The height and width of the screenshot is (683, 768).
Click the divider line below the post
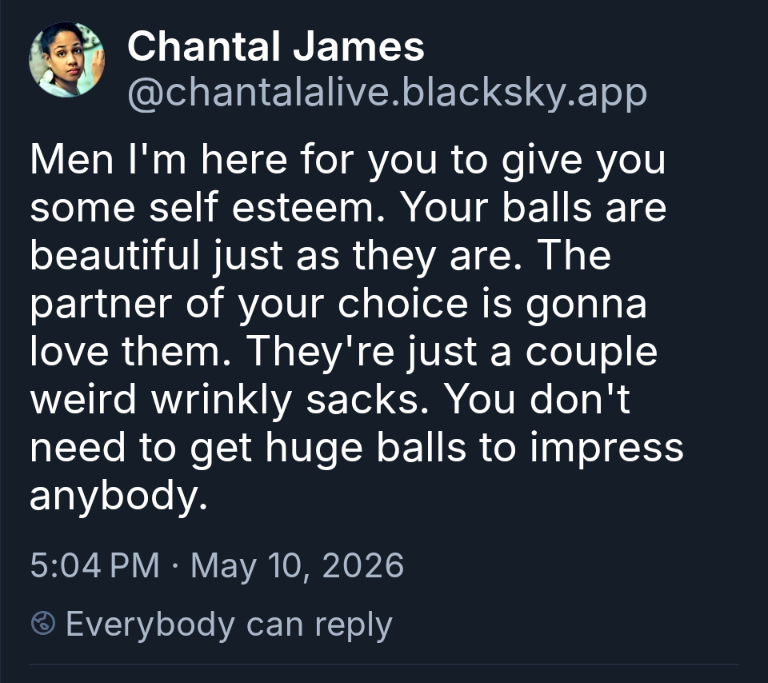pos(384,664)
